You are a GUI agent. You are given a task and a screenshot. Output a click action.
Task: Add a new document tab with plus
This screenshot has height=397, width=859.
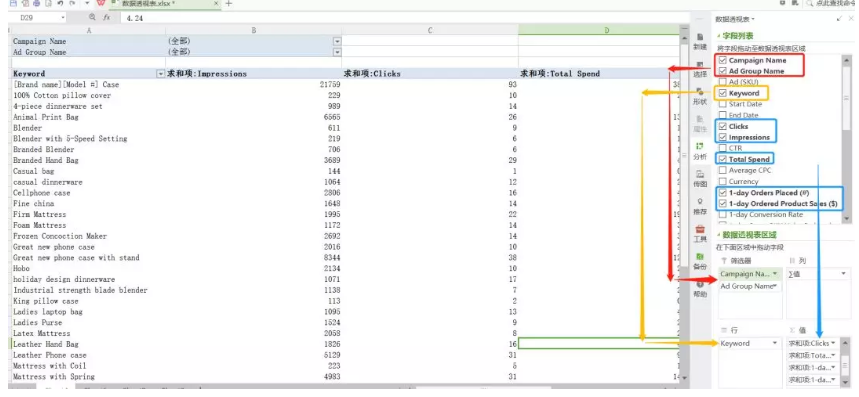[x=229, y=3]
